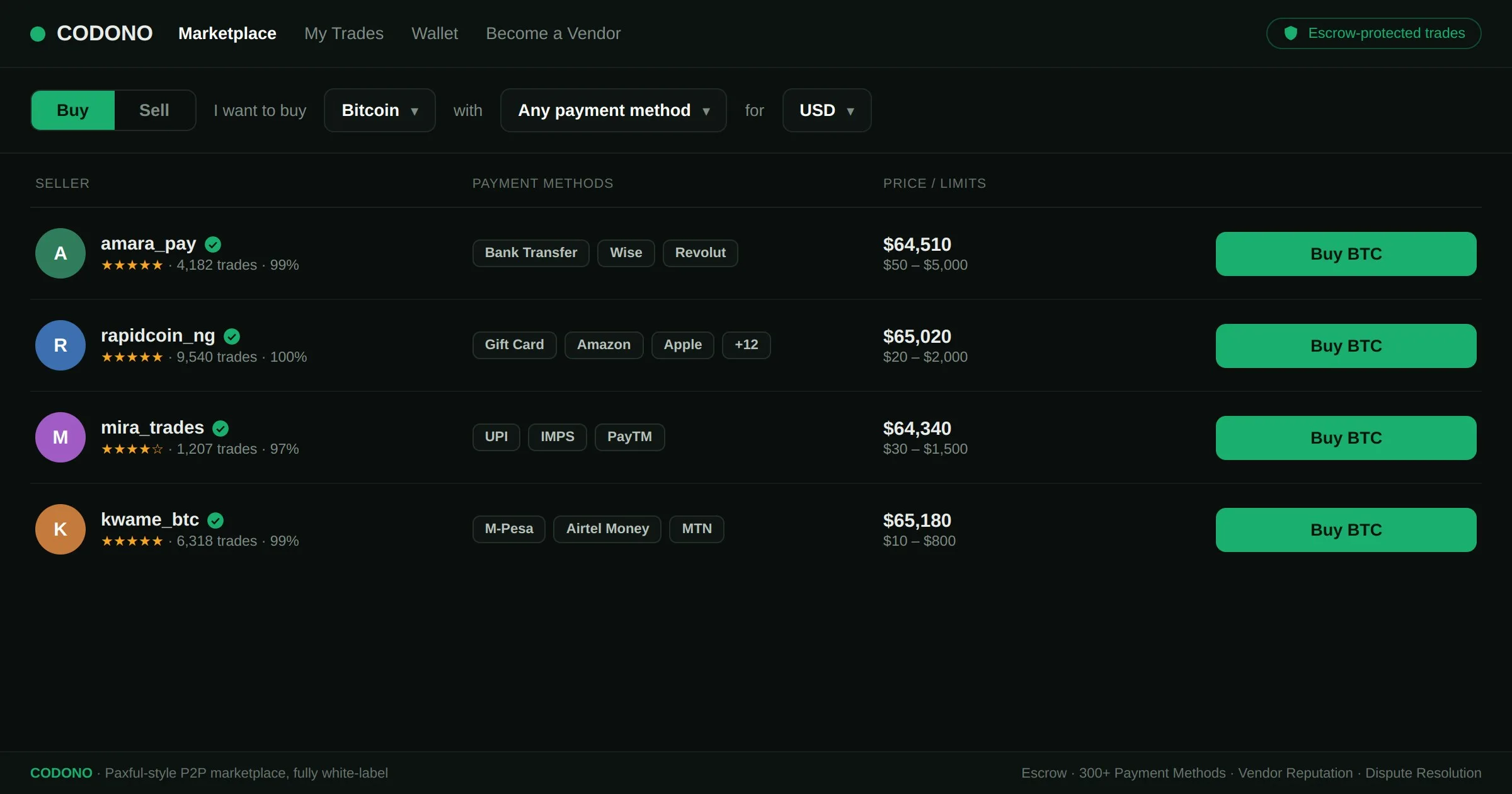Click amara_pay star rating

coord(132,265)
